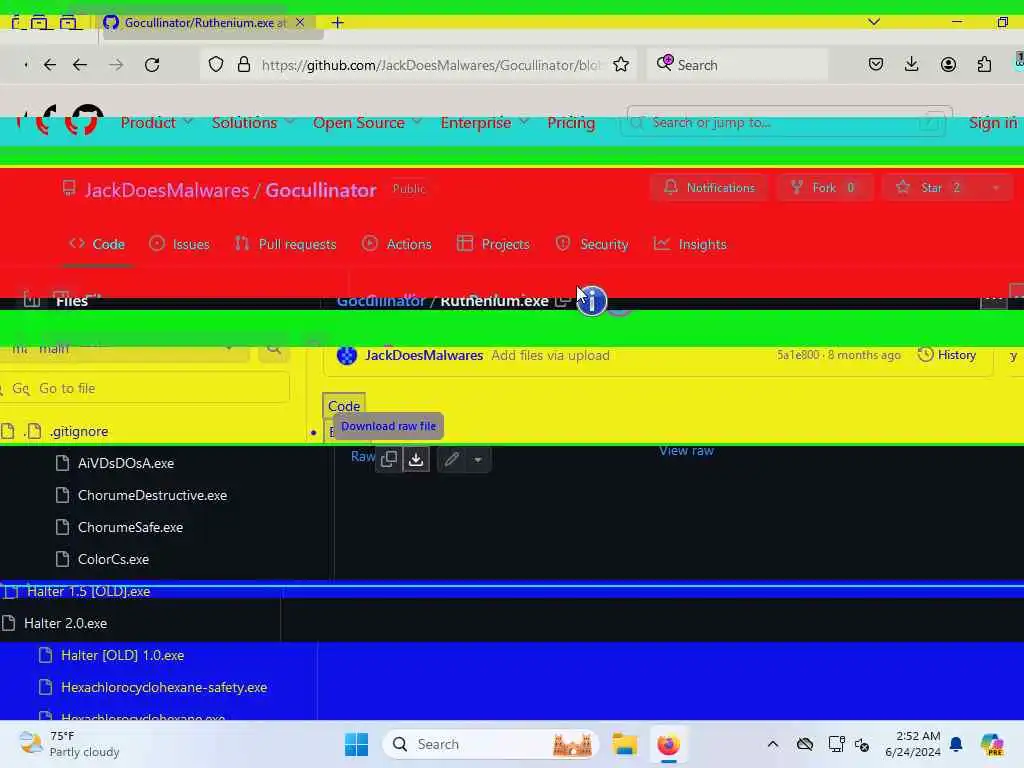
Task: Open AiVDsDOsA.exe in the file tree
Action: coord(126,463)
